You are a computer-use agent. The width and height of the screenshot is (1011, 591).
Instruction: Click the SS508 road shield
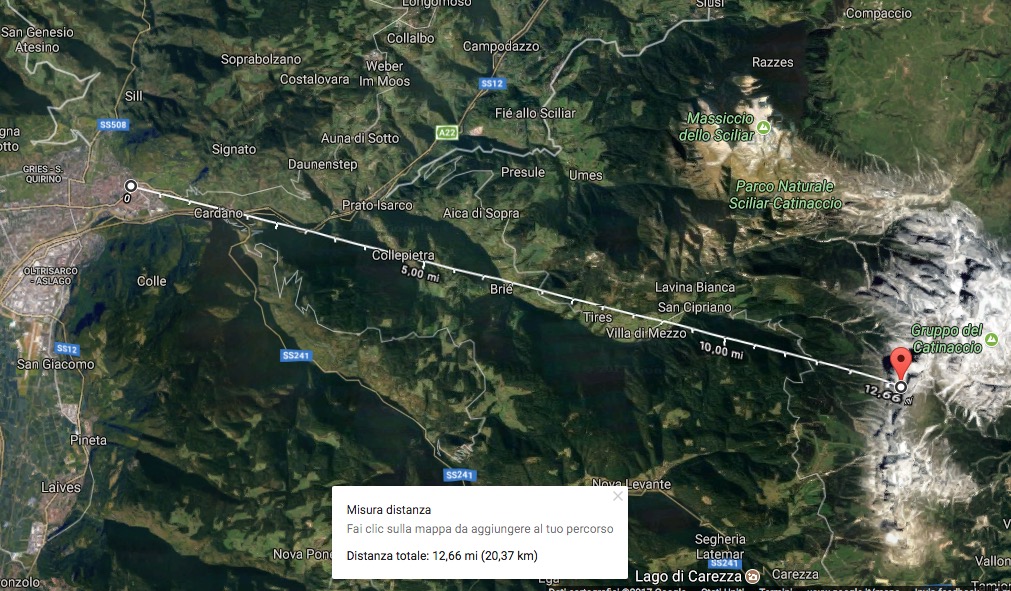pos(113,125)
